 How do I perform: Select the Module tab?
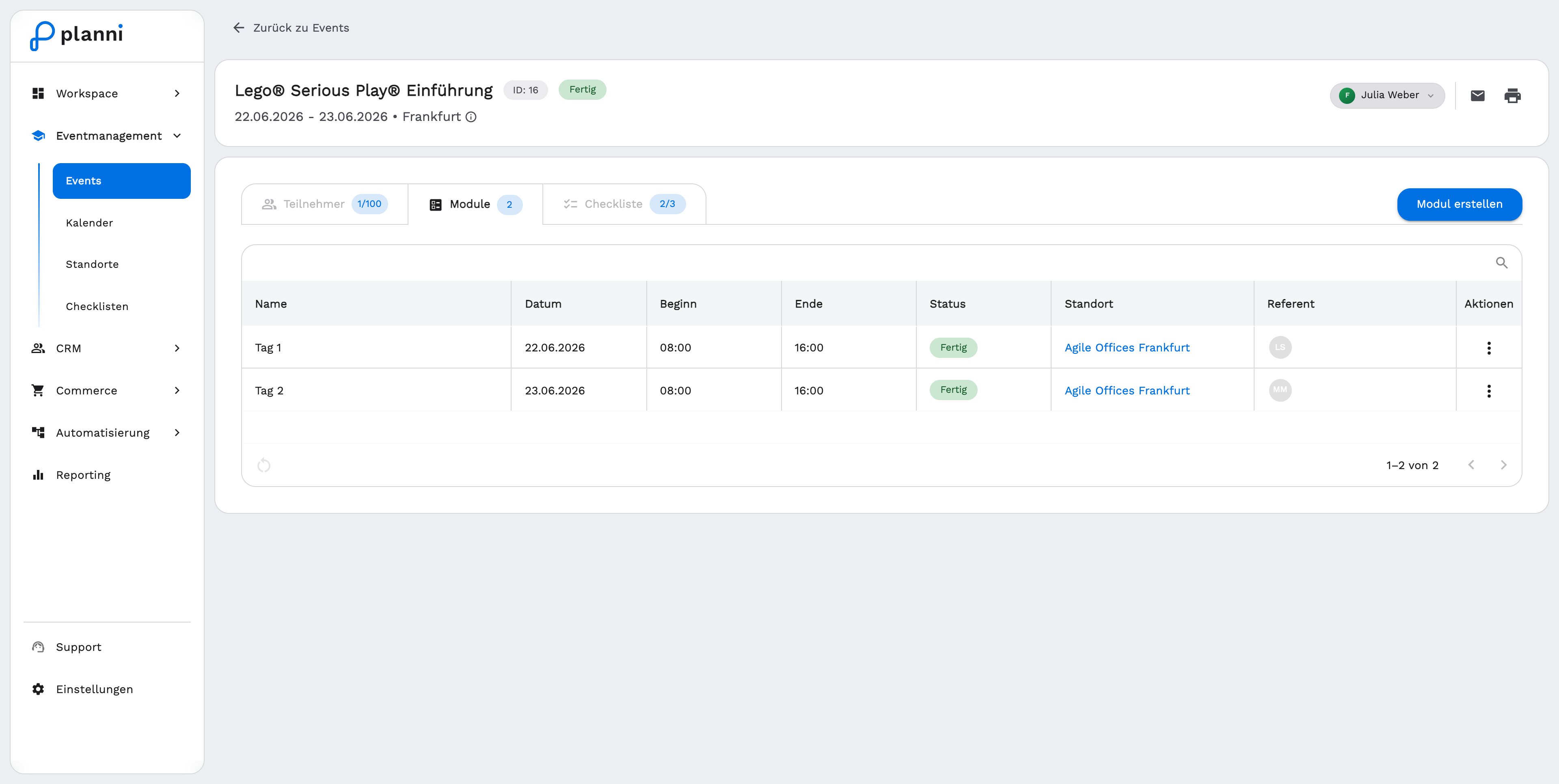(475, 205)
